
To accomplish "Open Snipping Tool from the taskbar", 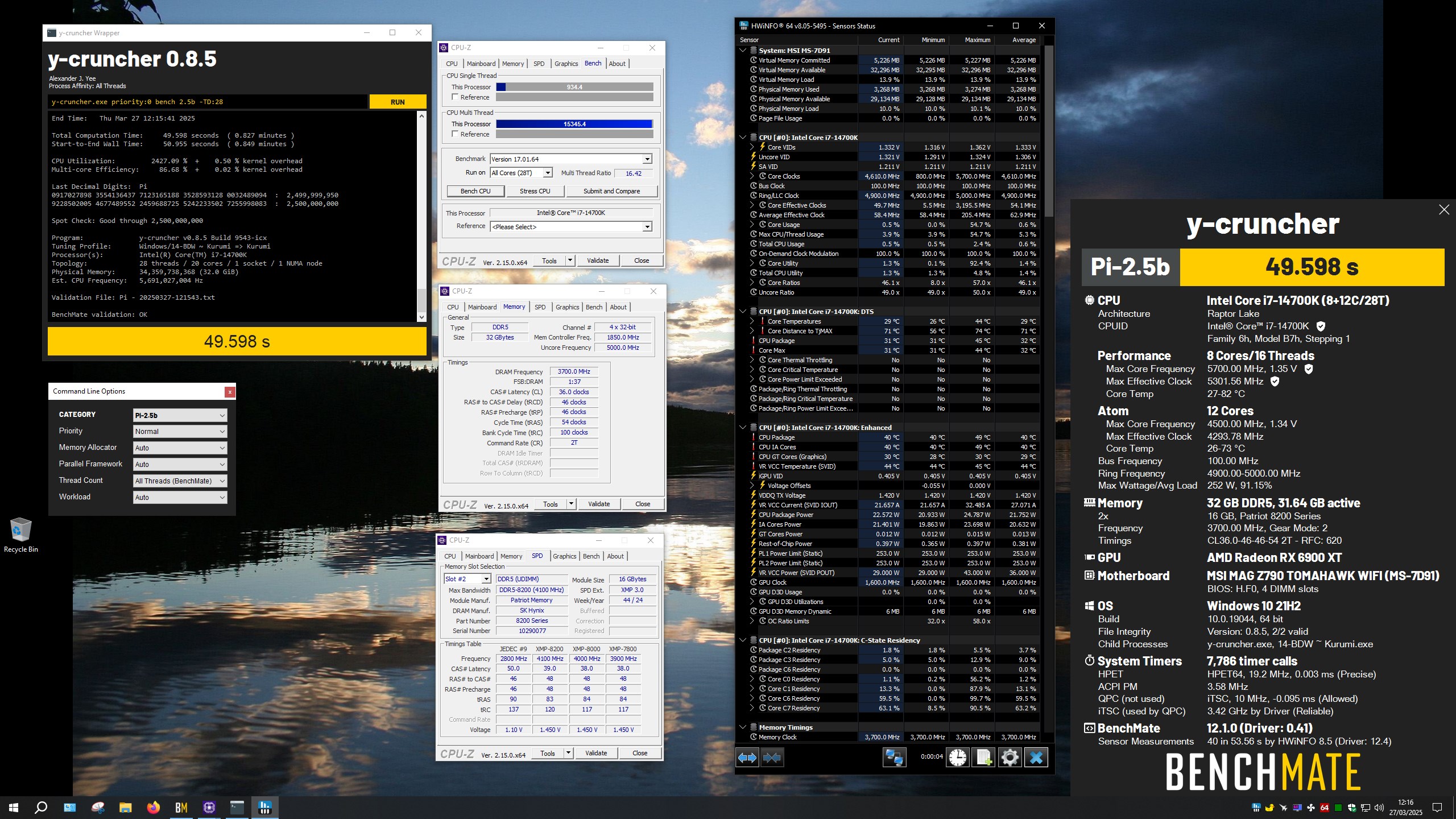I will click(97, 807).
